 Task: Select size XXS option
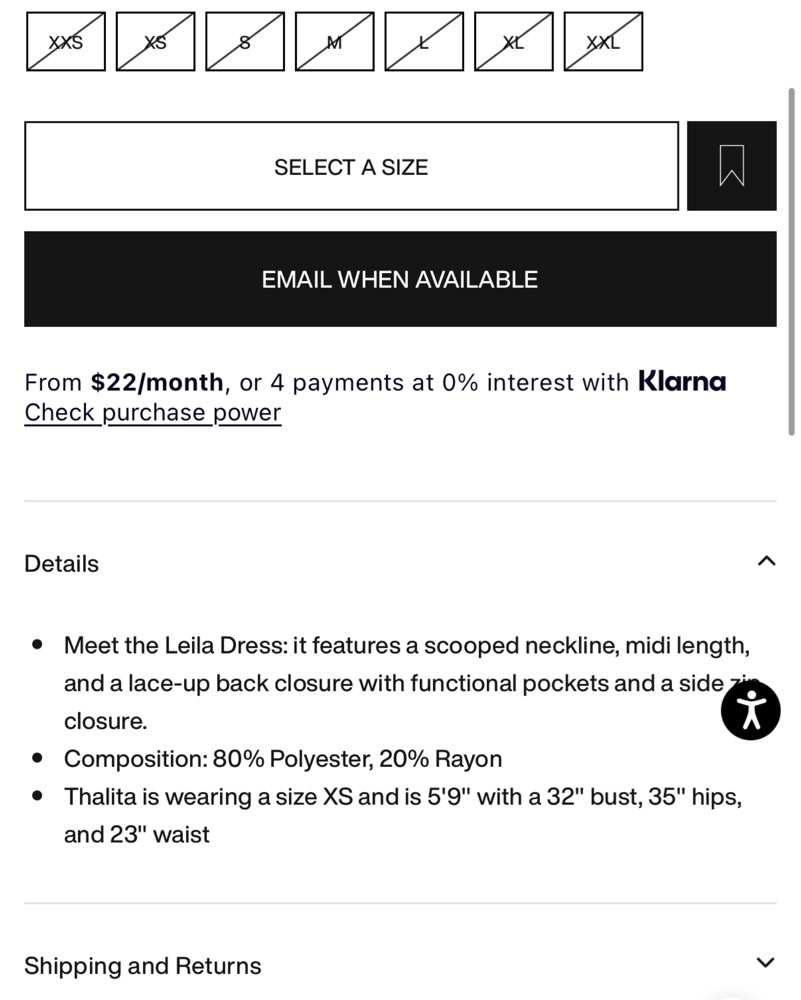point(66,41)
